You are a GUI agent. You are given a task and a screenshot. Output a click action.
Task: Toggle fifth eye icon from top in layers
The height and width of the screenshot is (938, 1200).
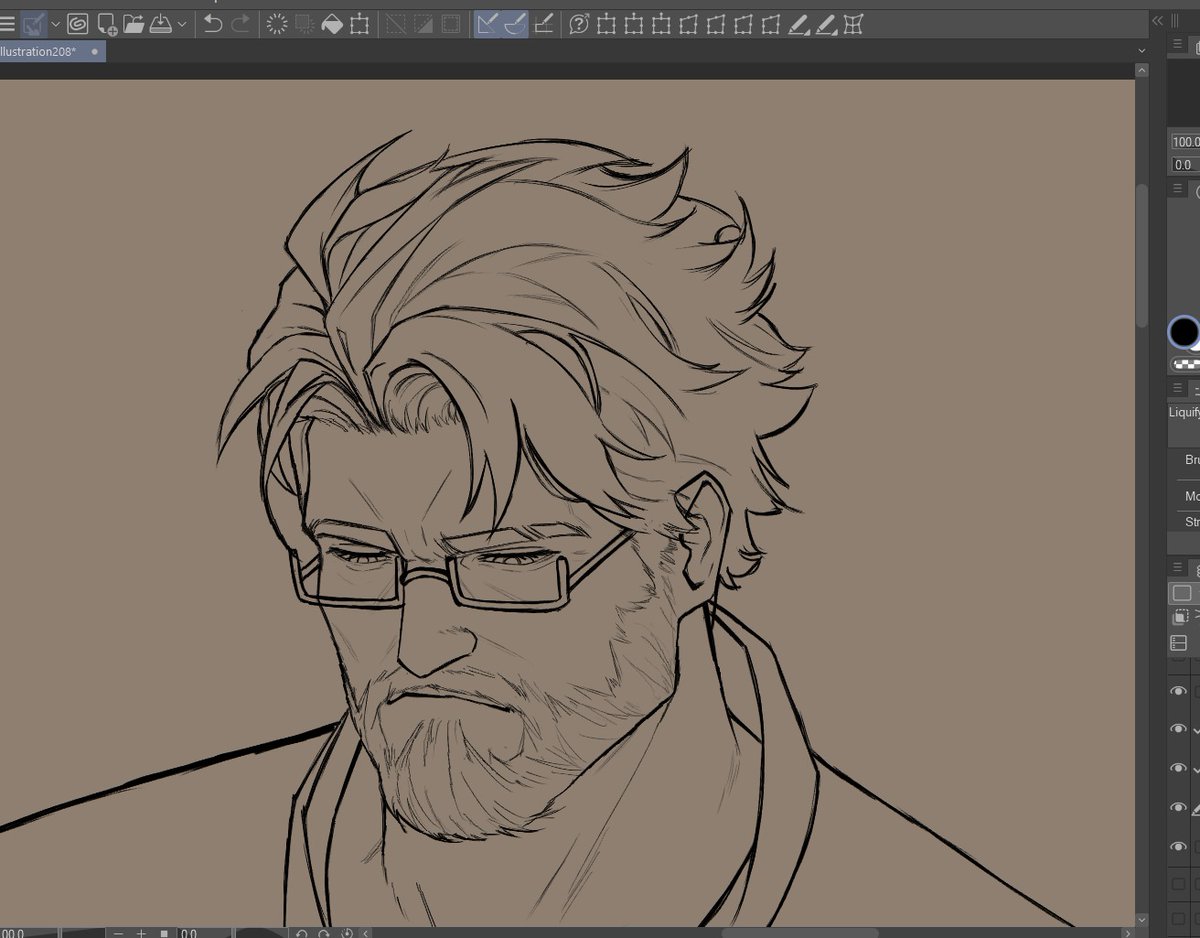(x=1179, y=847)
